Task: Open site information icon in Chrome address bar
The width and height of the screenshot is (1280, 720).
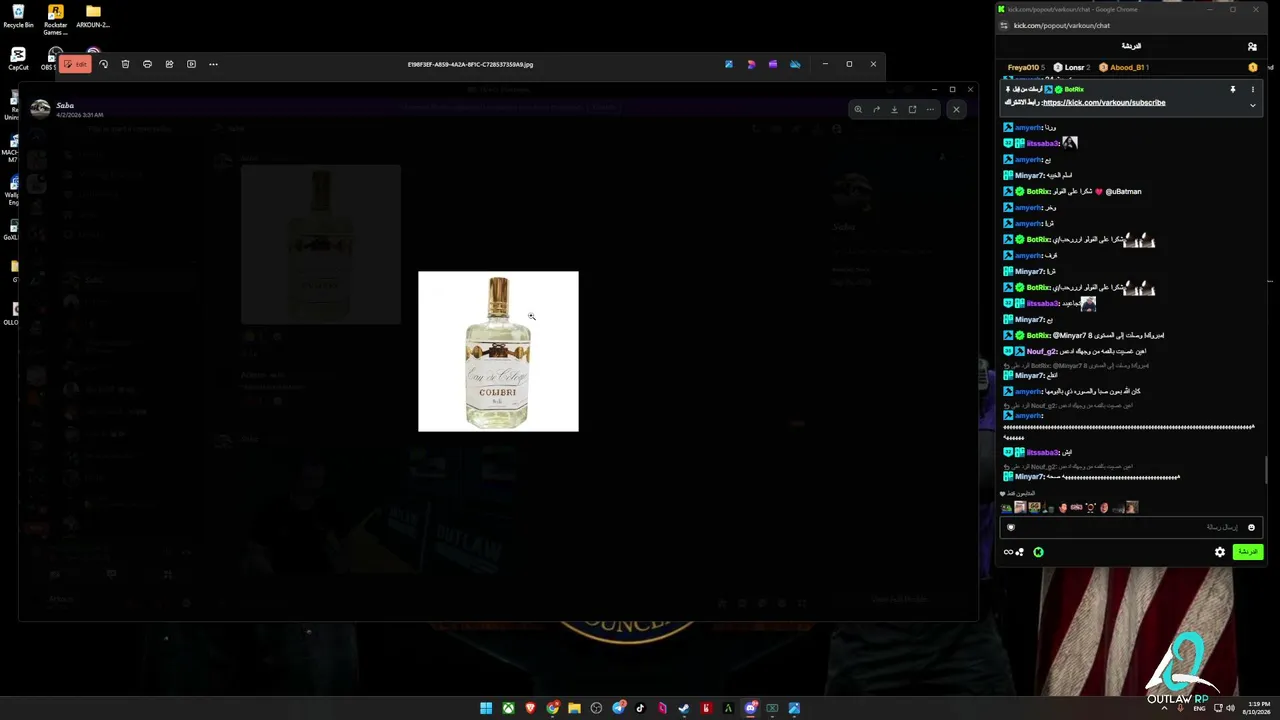Action: (1004, 26)
